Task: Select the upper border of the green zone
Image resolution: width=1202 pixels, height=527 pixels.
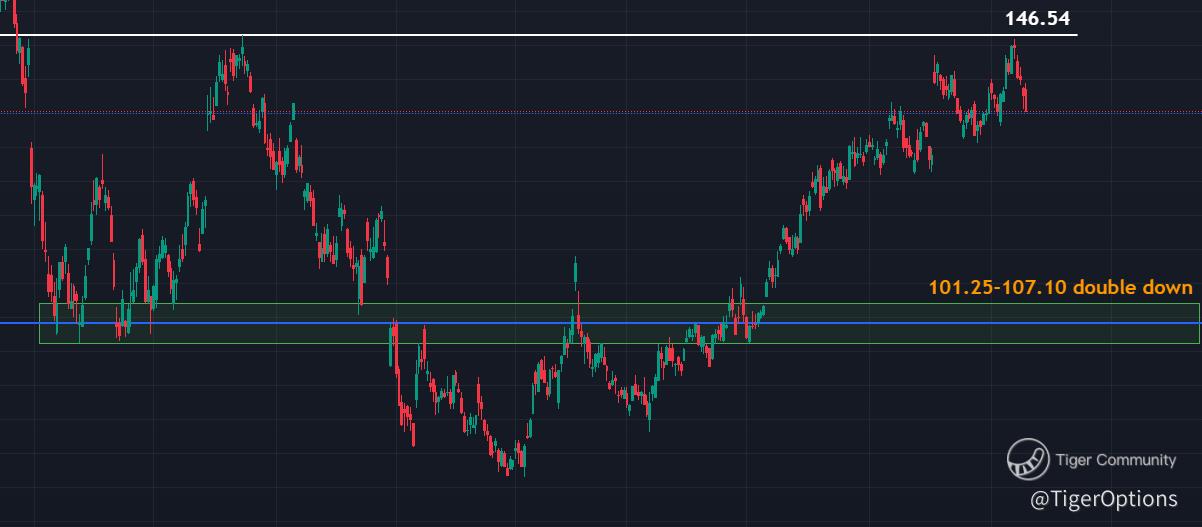Action: pos(619,303)
